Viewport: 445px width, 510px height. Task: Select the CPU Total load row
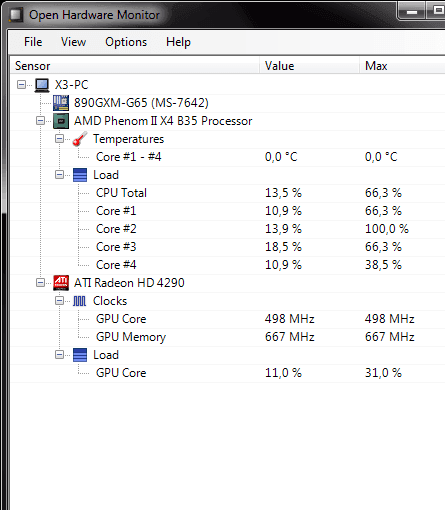228,193
